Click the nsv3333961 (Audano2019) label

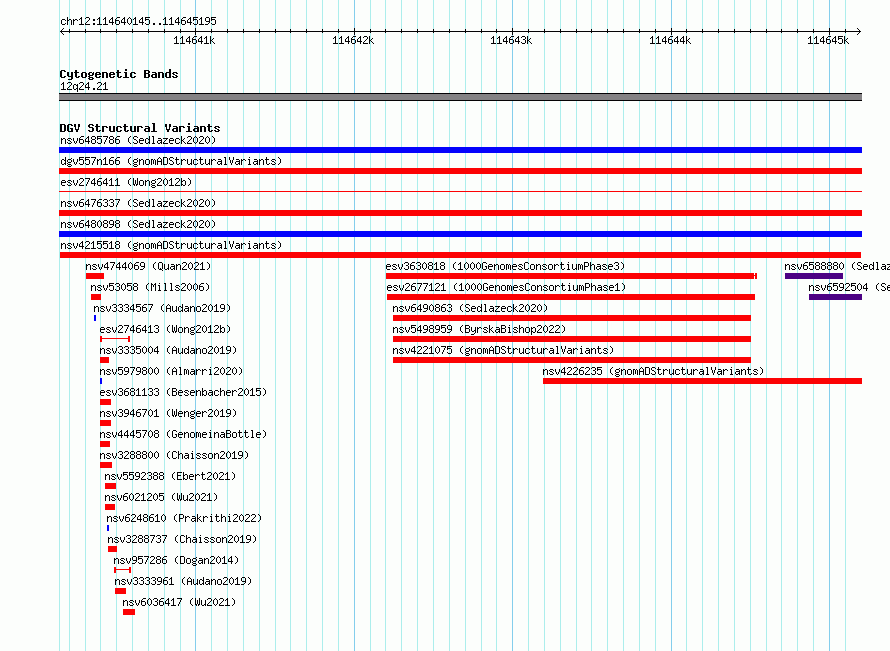pos(183,581)
